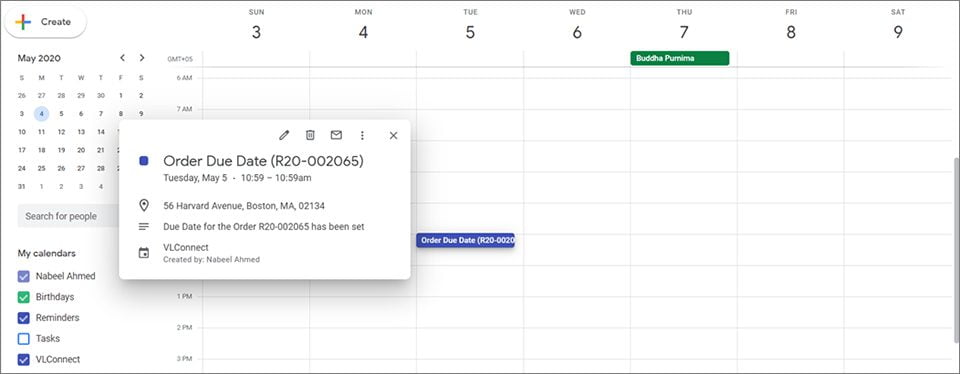Go to previous month in mini calendar
Image resolution: width=960 pixels, height=374 pixels.
click(x=122, y=58)
